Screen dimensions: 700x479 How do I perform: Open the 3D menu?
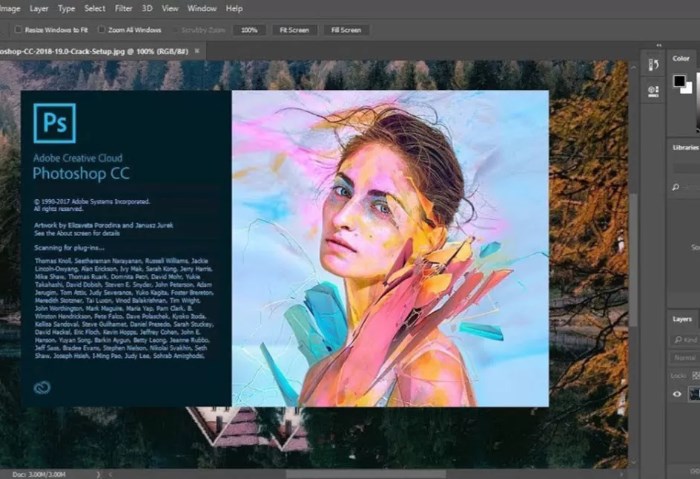(x=147, y=8)
